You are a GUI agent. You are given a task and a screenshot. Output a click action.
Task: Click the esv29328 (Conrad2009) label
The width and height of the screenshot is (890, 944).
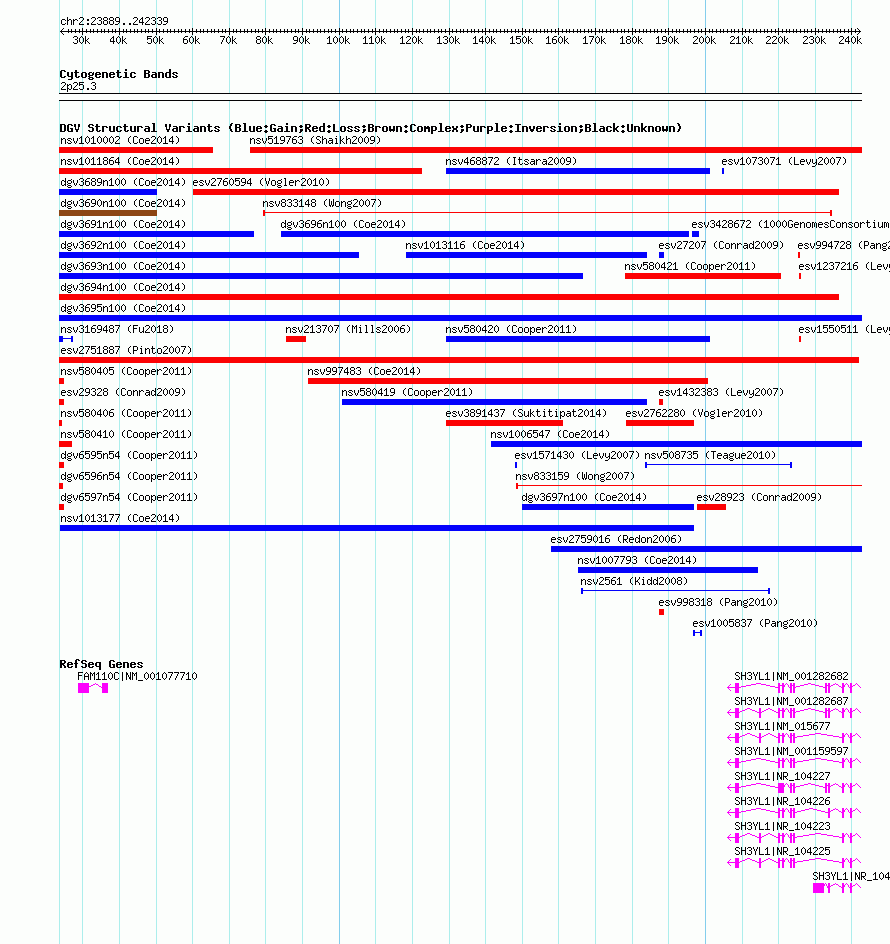[x=123, y=393]
